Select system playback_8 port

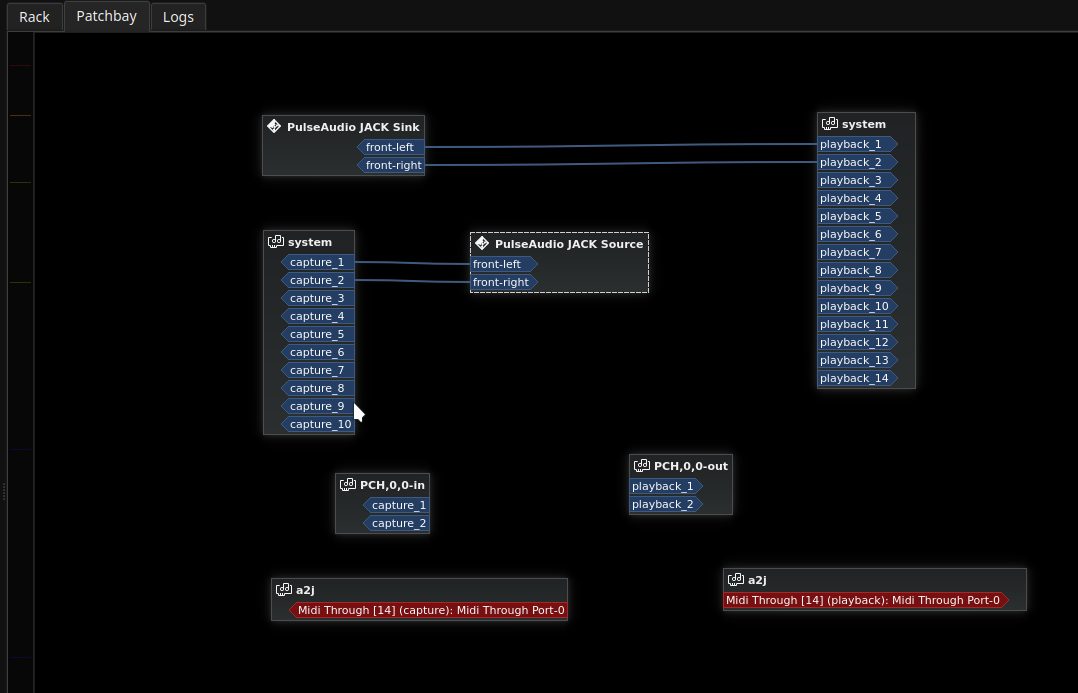857,270
